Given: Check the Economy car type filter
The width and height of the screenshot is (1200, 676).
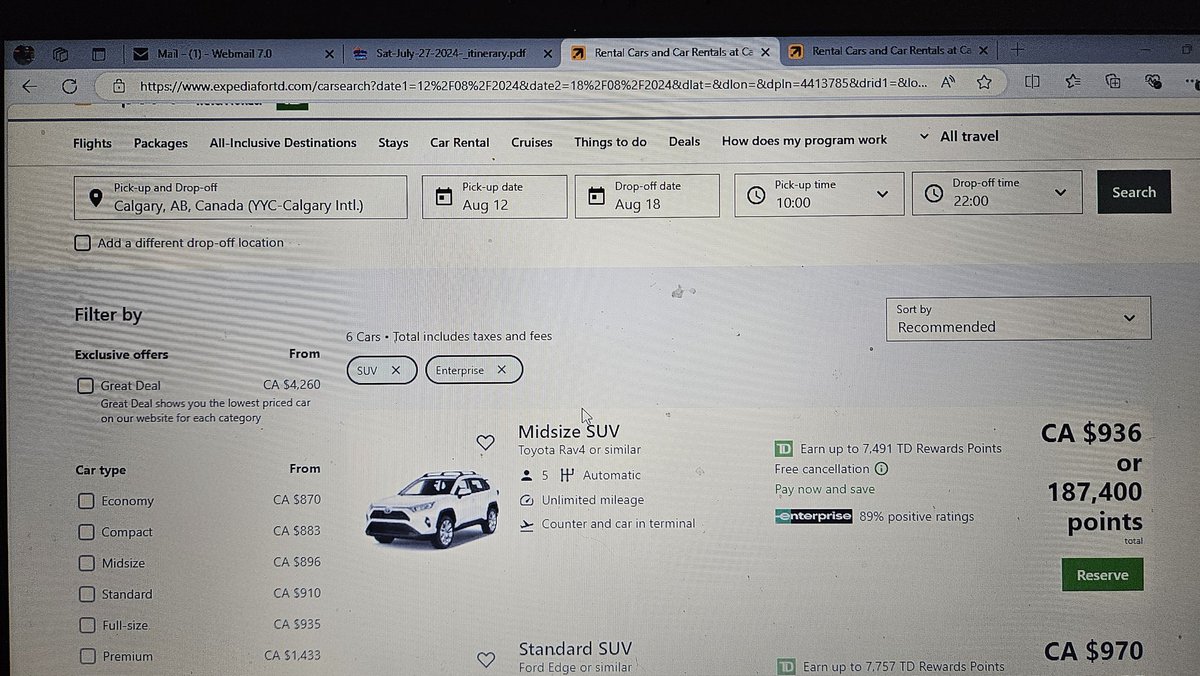Looking at the screenshot, I should click(86, 501).
